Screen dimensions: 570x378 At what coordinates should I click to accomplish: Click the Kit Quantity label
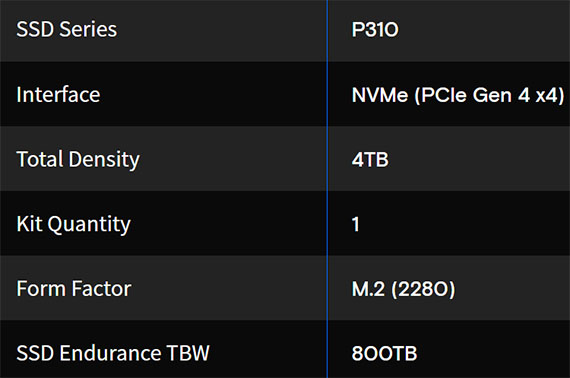73,225
